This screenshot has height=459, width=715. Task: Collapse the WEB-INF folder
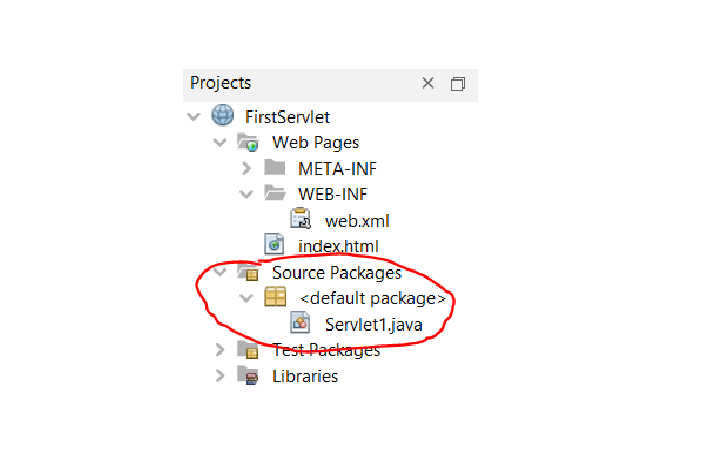[x=247, y=194]
